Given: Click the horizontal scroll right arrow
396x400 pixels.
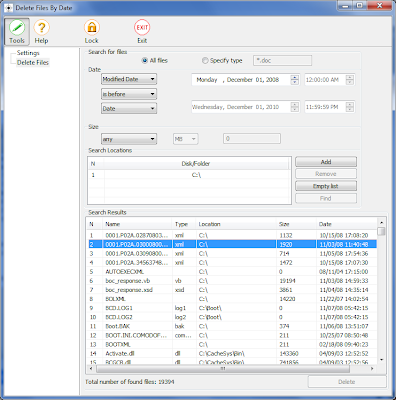Looking at the screenshot, I should click(x=372, y=369).
